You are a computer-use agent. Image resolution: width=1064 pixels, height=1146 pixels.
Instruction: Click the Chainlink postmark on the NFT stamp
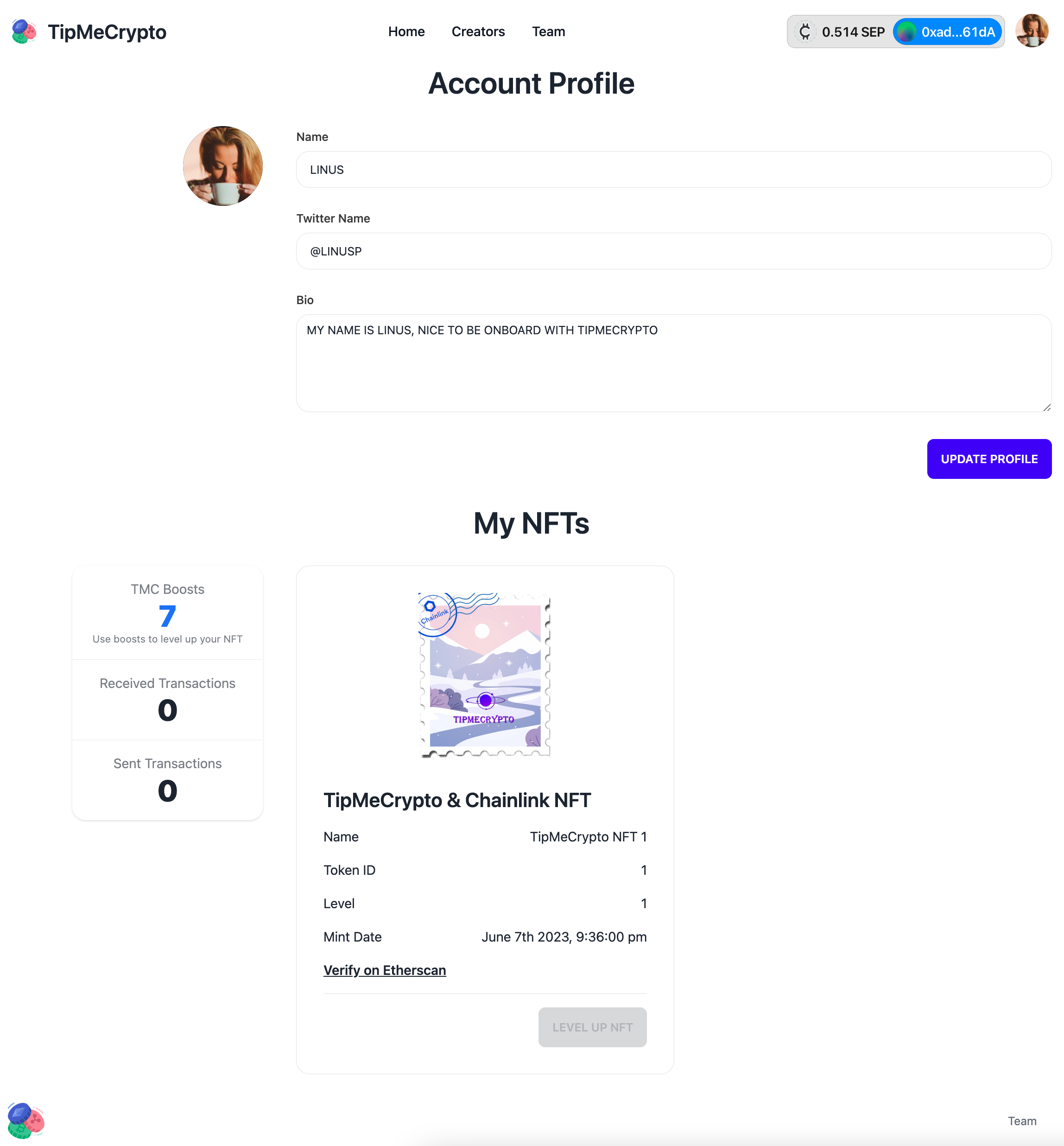point(436,613)
